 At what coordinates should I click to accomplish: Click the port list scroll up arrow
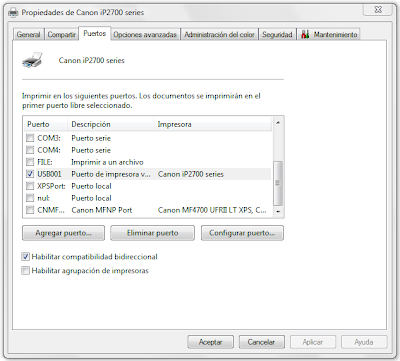coord(278,123)
